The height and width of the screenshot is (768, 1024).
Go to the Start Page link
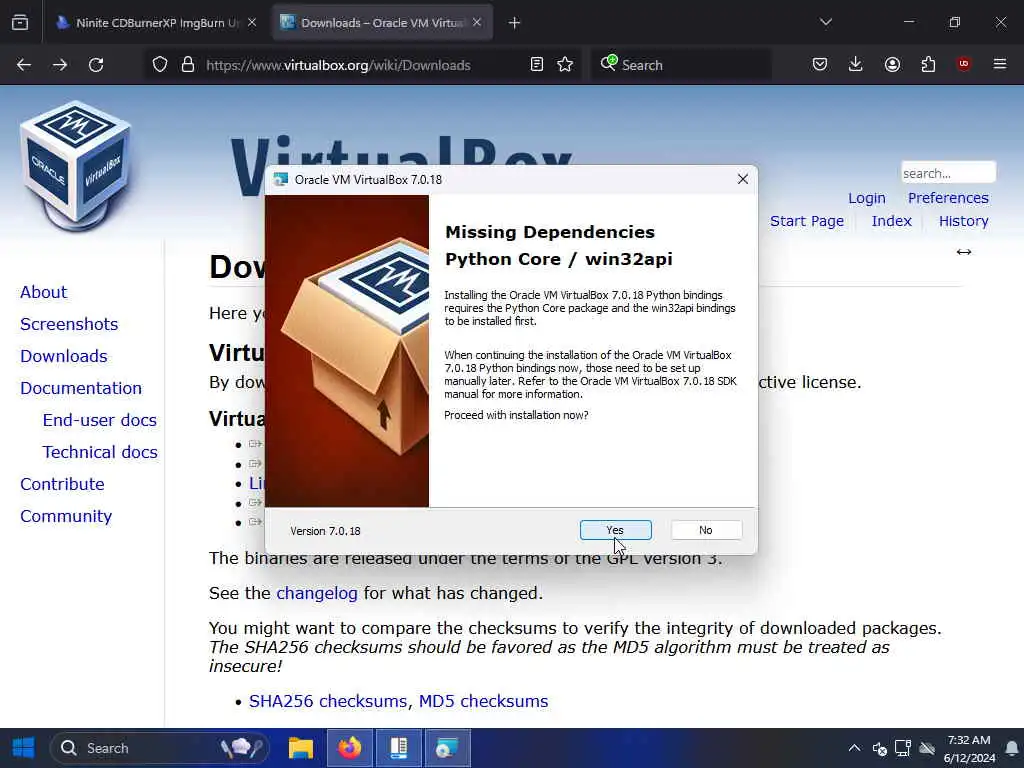(x=807, y=221)
